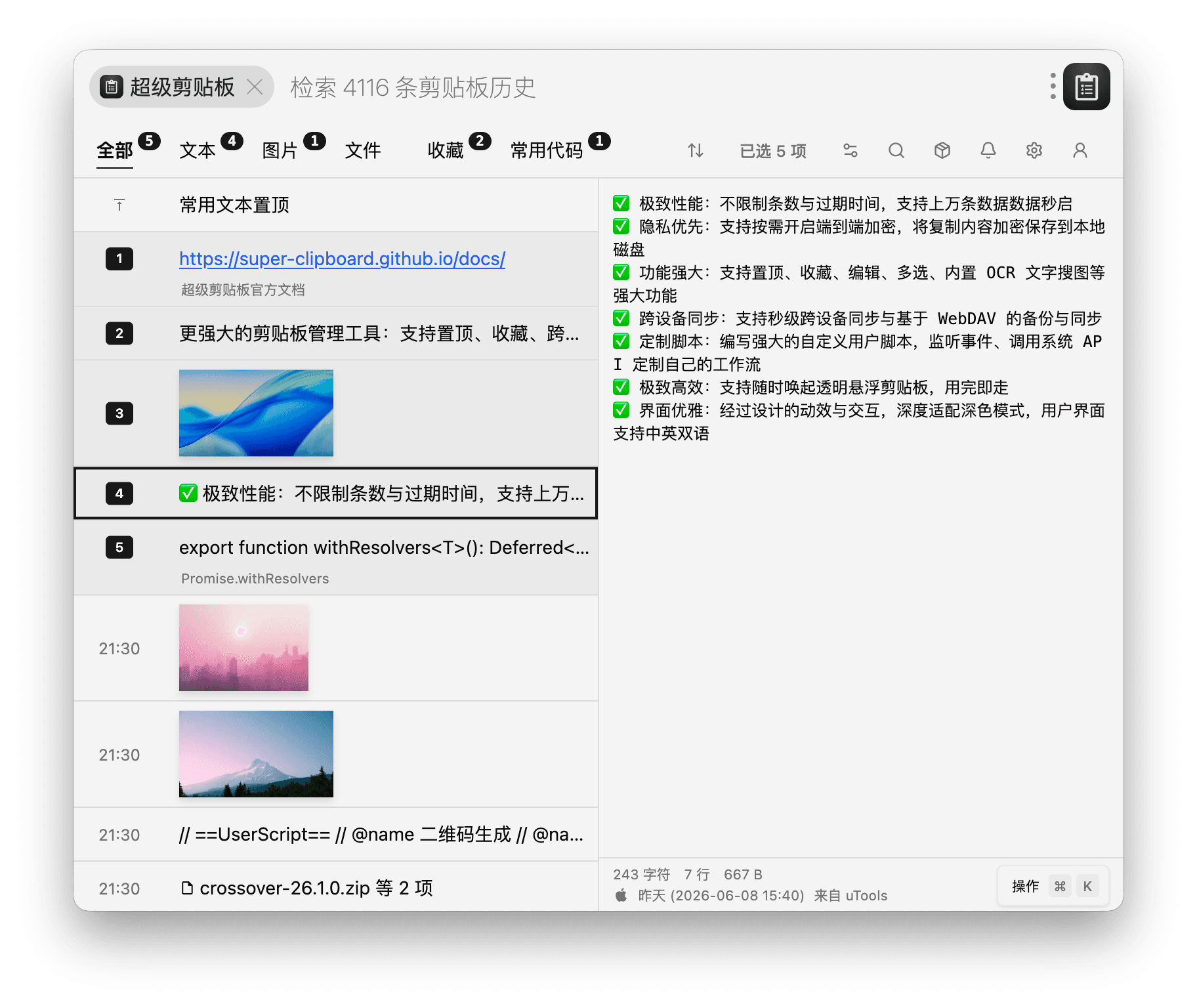1197x1008 pixels.
Task: Switch to the 常用代码 tab
Action: coord(547,151)
